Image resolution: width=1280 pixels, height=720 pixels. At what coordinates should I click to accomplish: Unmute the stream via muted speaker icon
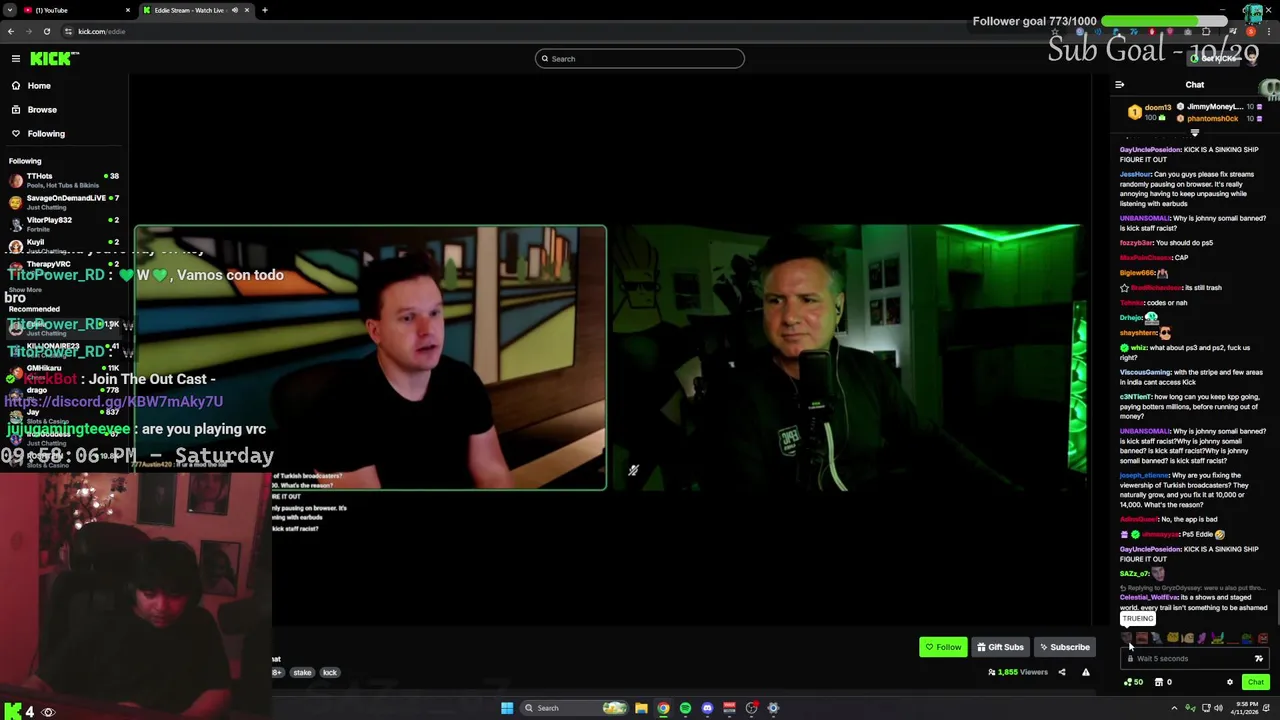[633, 470]
